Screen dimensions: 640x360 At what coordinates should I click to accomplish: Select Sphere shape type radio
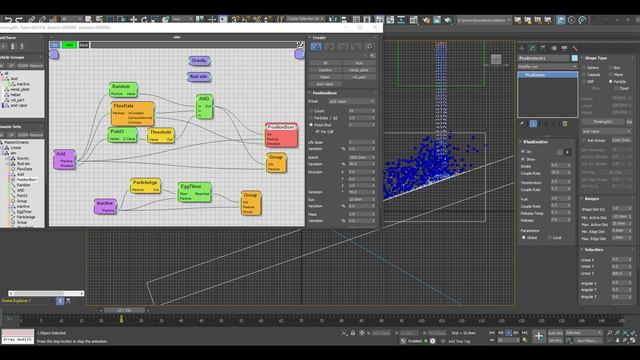584,68
